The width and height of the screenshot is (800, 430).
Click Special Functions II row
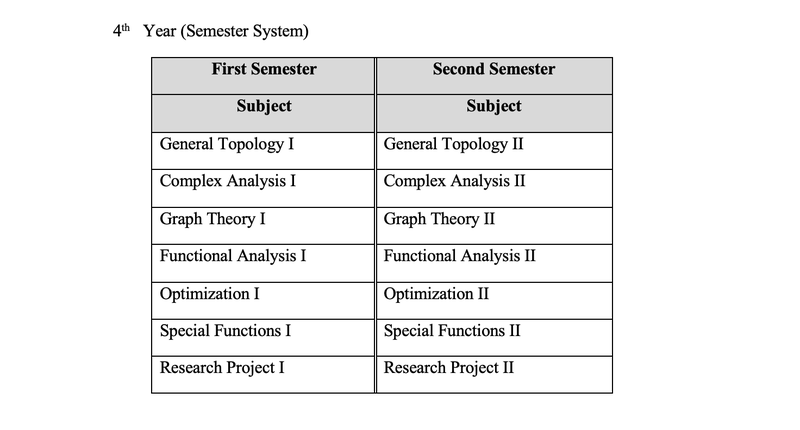(494, 338)
